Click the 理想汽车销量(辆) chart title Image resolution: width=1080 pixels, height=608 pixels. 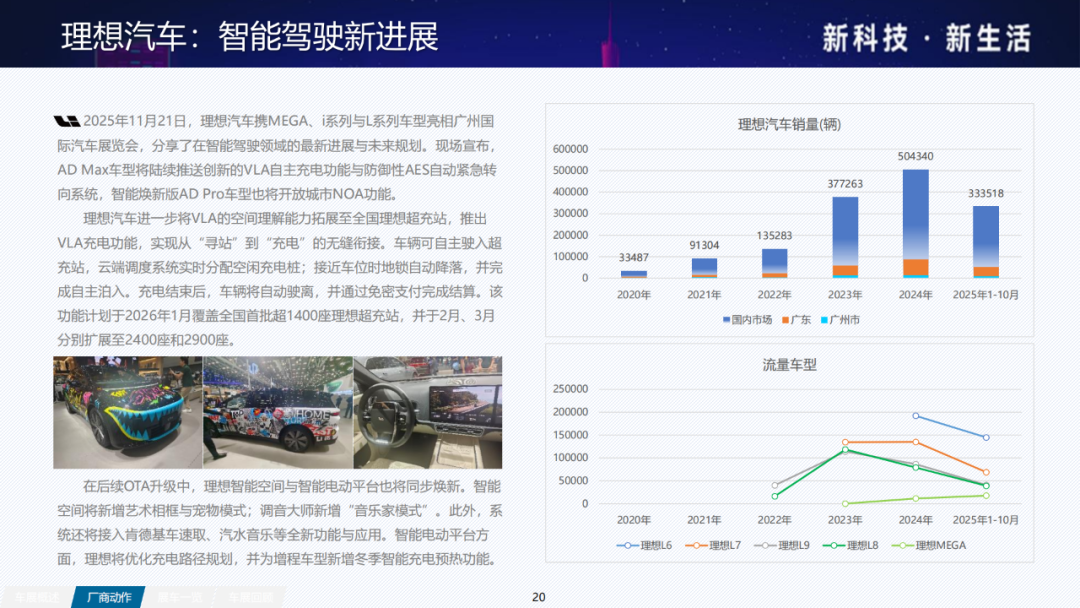click(x=789, y=125)
